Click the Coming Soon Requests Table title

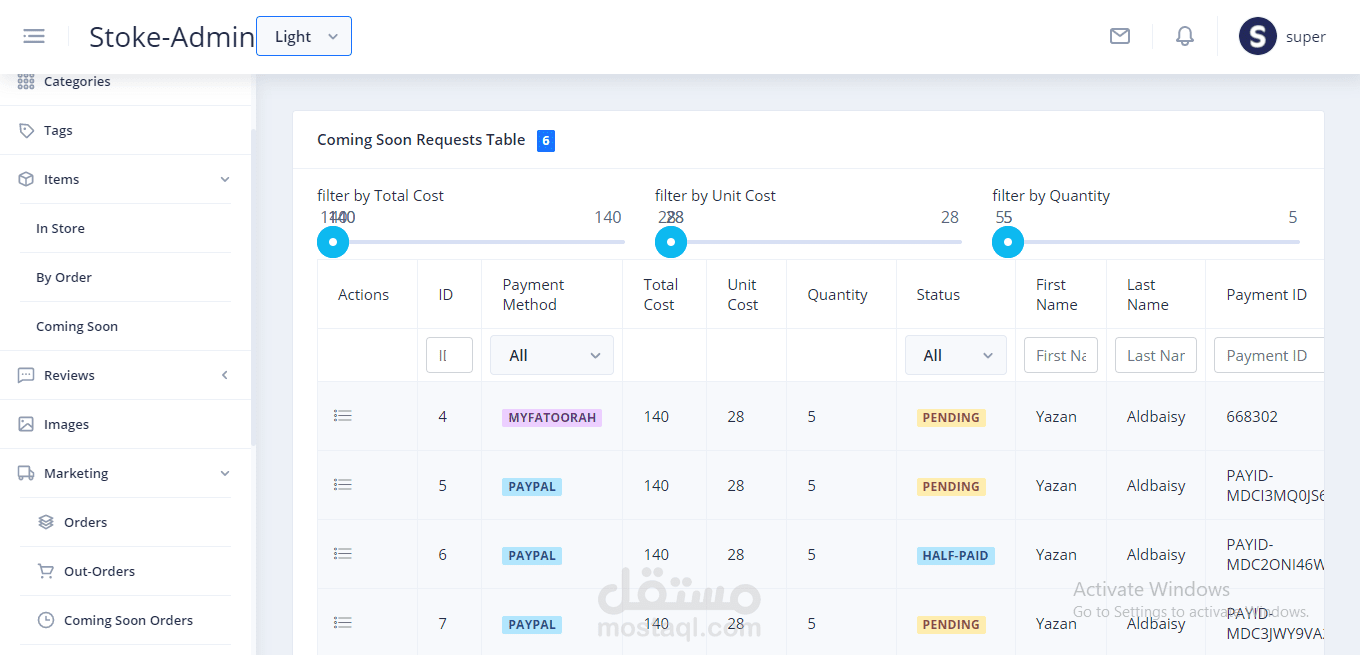(421, 140)
